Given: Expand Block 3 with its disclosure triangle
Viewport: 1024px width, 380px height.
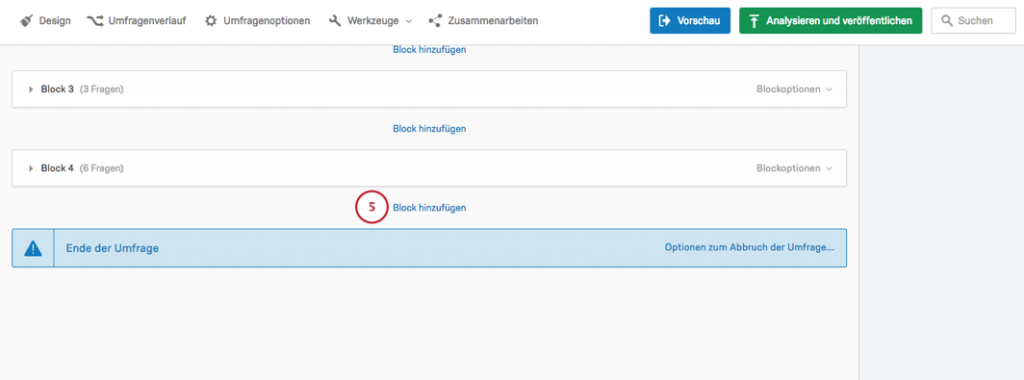Looking at the screenshot, I should pos(31,89).
